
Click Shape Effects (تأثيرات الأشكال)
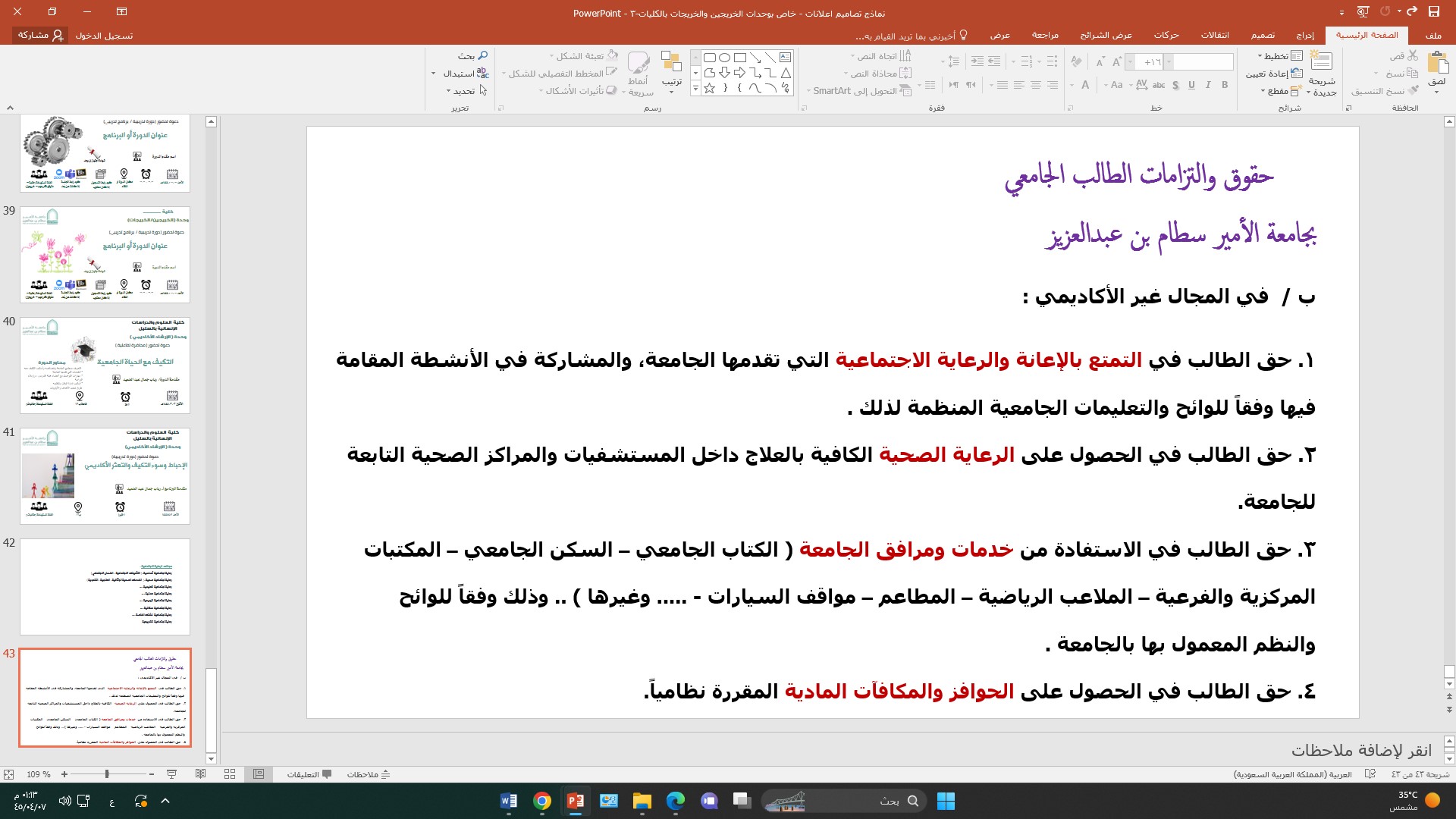(579, 91)
